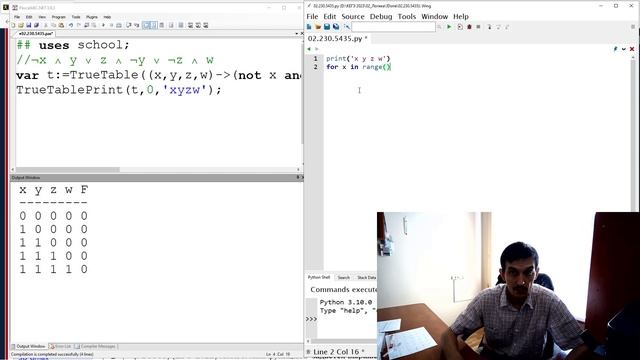
Task: Open Debug menu in Wing
Action: point(381,16)
